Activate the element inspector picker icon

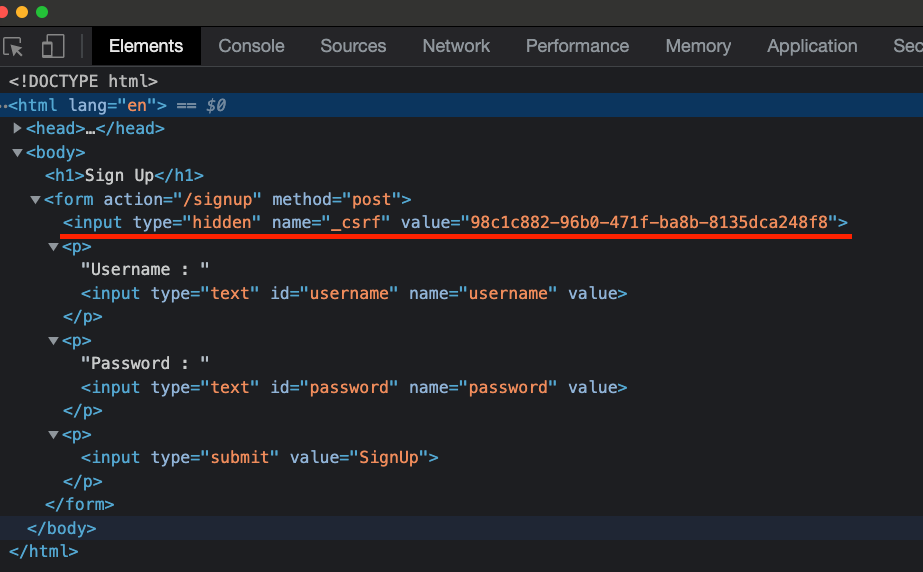tap(13, 46)
